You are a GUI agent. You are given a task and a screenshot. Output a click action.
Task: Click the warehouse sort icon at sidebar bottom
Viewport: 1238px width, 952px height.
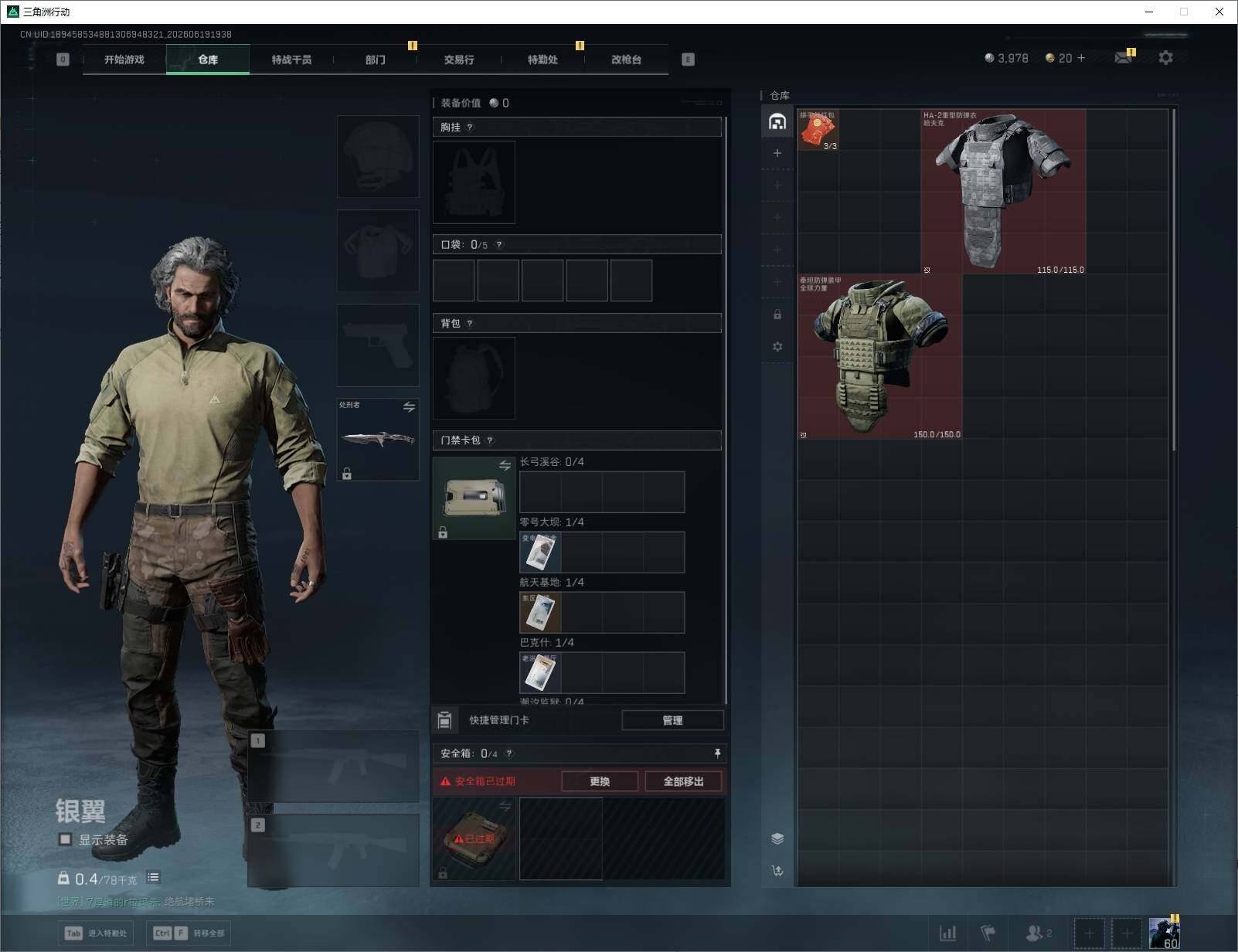click(777, 871)
